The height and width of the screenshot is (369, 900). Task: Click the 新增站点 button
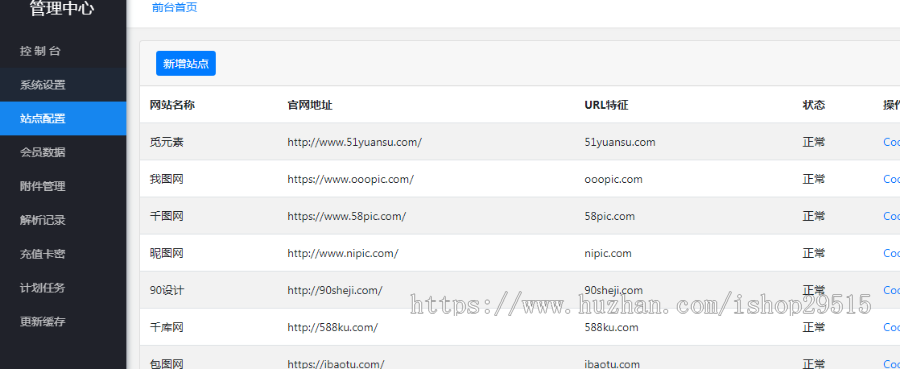186,64
